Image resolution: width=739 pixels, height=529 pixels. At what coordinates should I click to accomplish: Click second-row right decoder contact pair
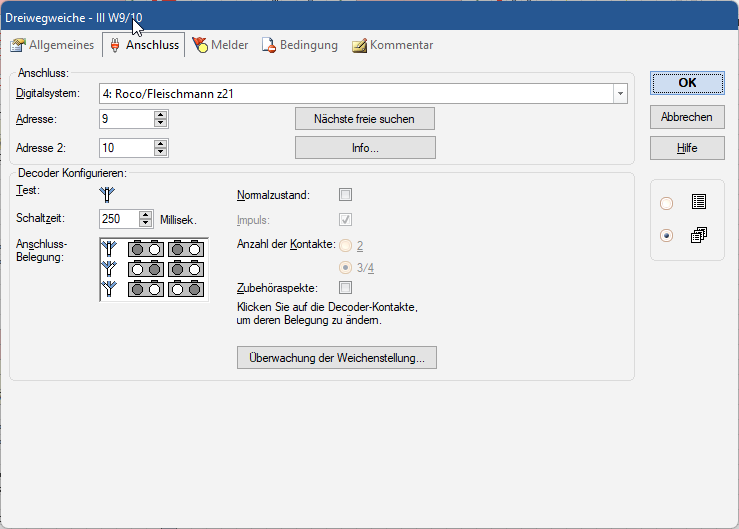186,269
